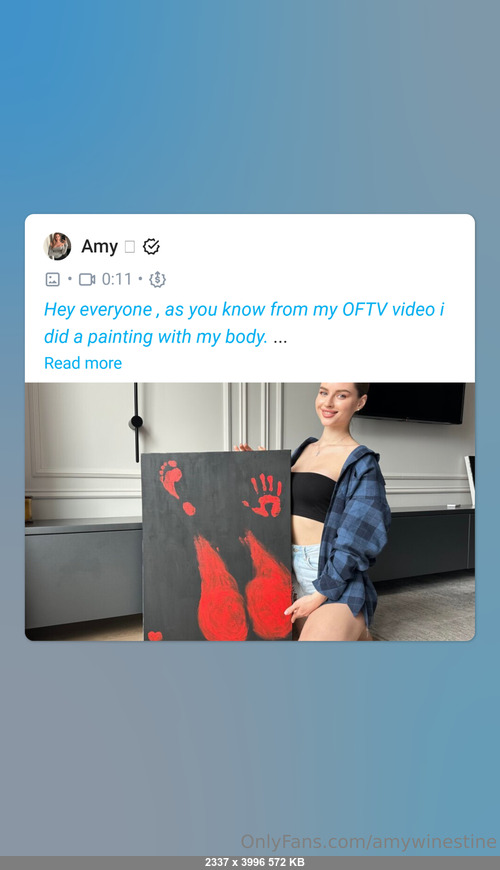Image resolution: width=500 pixels, height=870 pixels.
Task: Click the 0:11 video duration label
Action: tap(117, 279)
